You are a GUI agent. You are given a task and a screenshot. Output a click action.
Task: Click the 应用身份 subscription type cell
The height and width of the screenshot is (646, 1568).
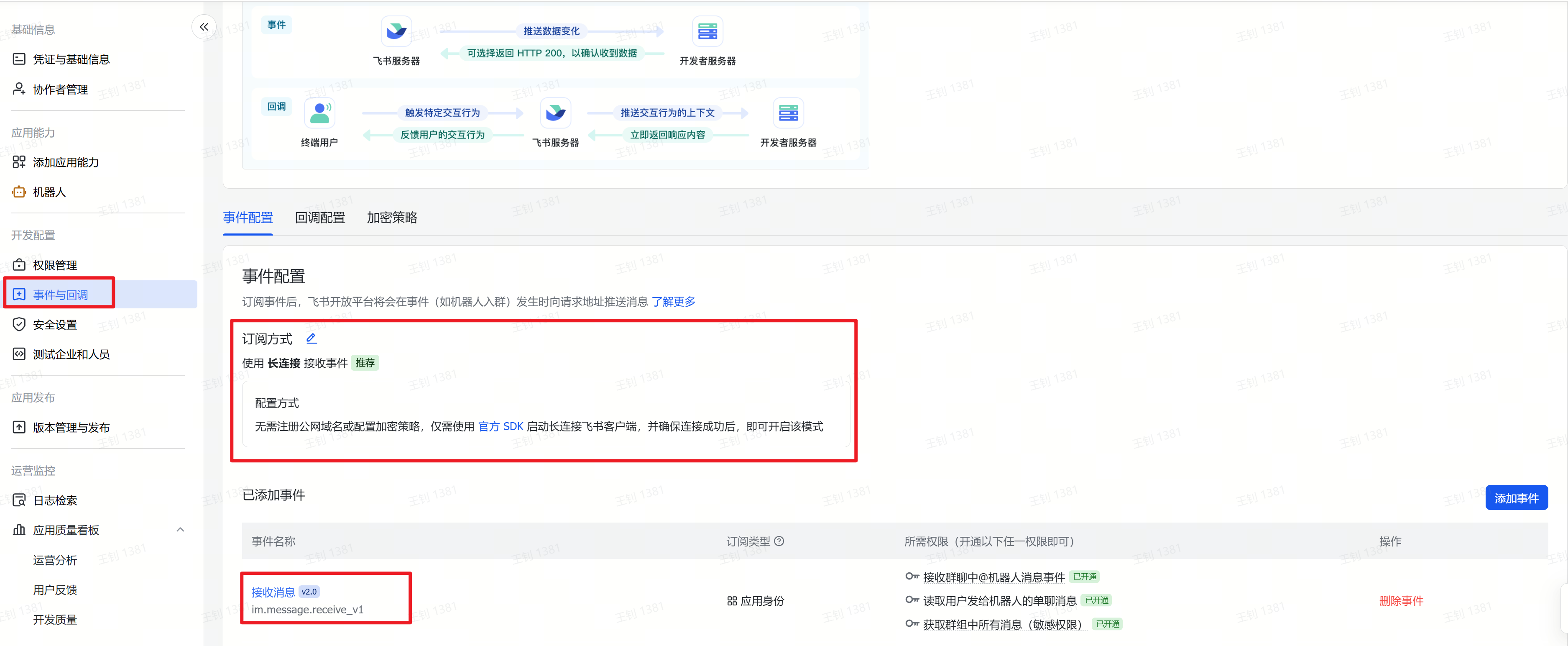756,600
